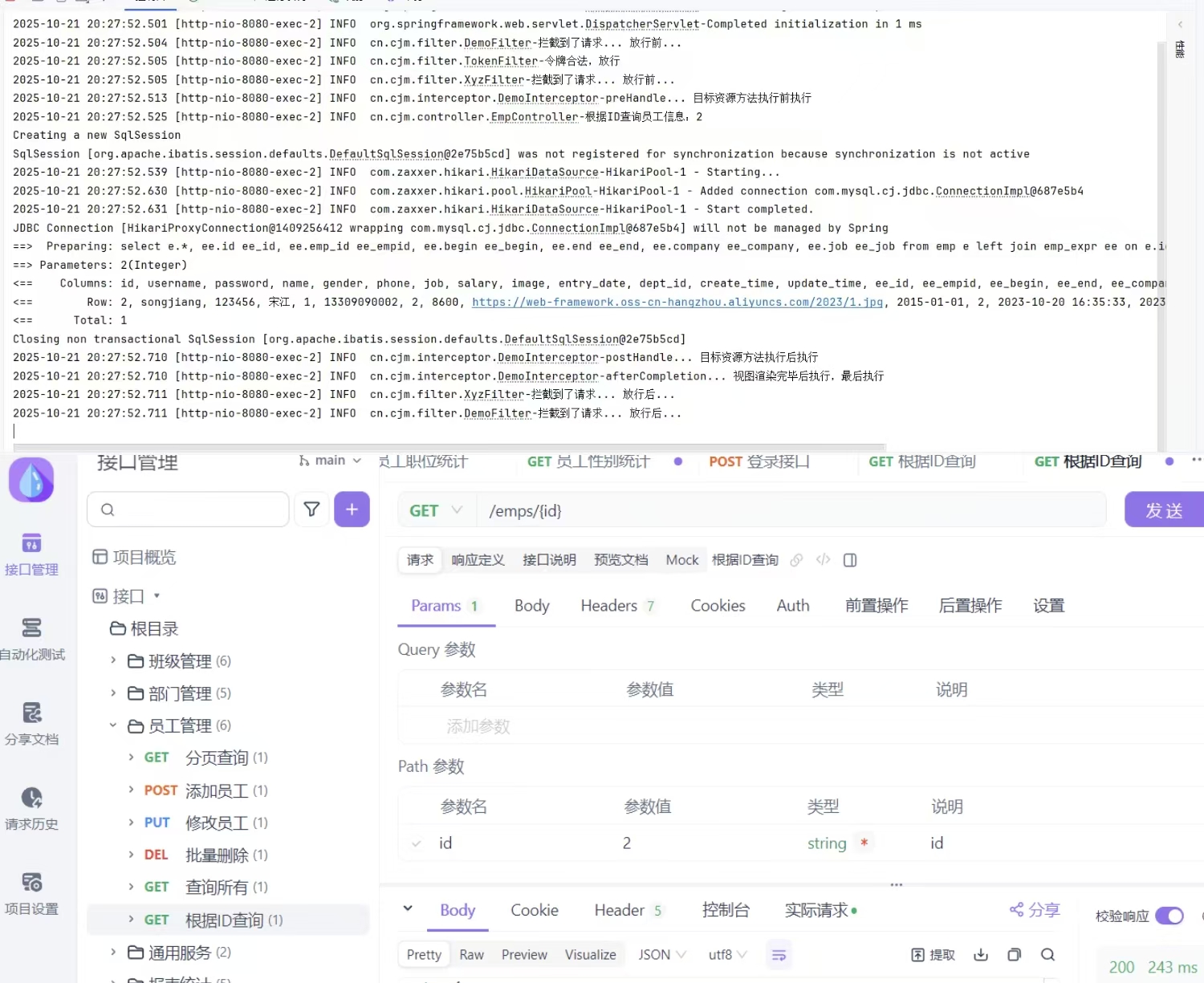The height and width of the screenshot is (983, 1204).
Task: Copy the response with copy icon
Action: [x=1015, y=954]
